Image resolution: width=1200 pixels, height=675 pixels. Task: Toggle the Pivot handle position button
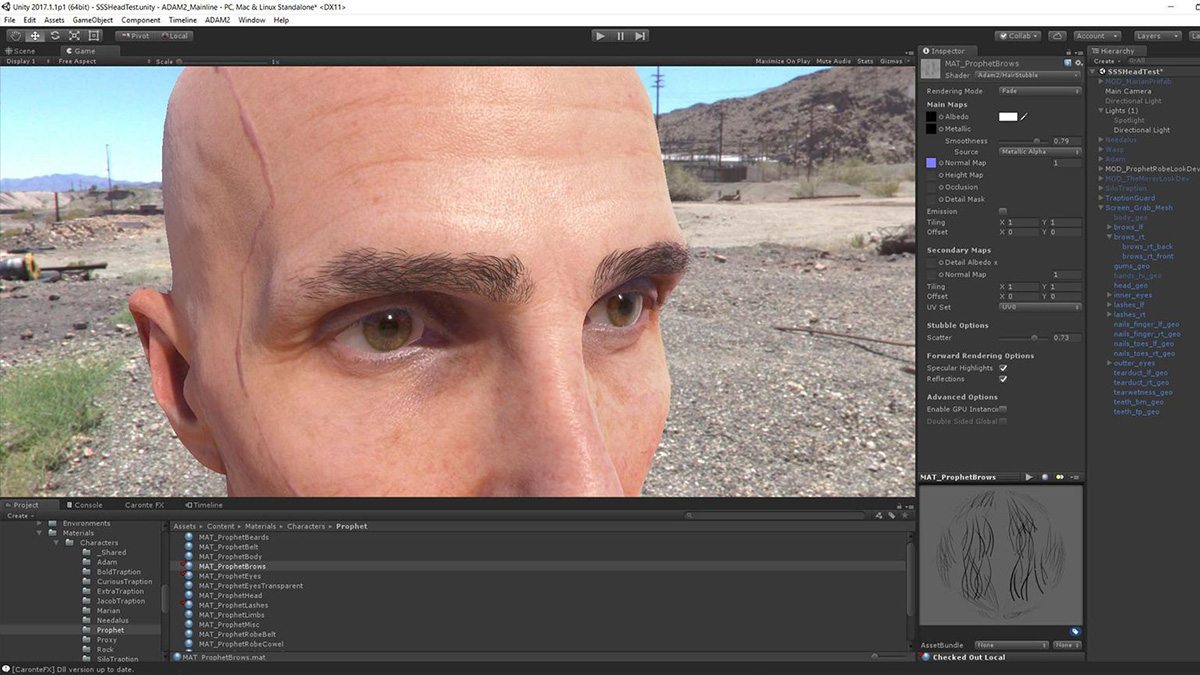(x=135, y=36)
